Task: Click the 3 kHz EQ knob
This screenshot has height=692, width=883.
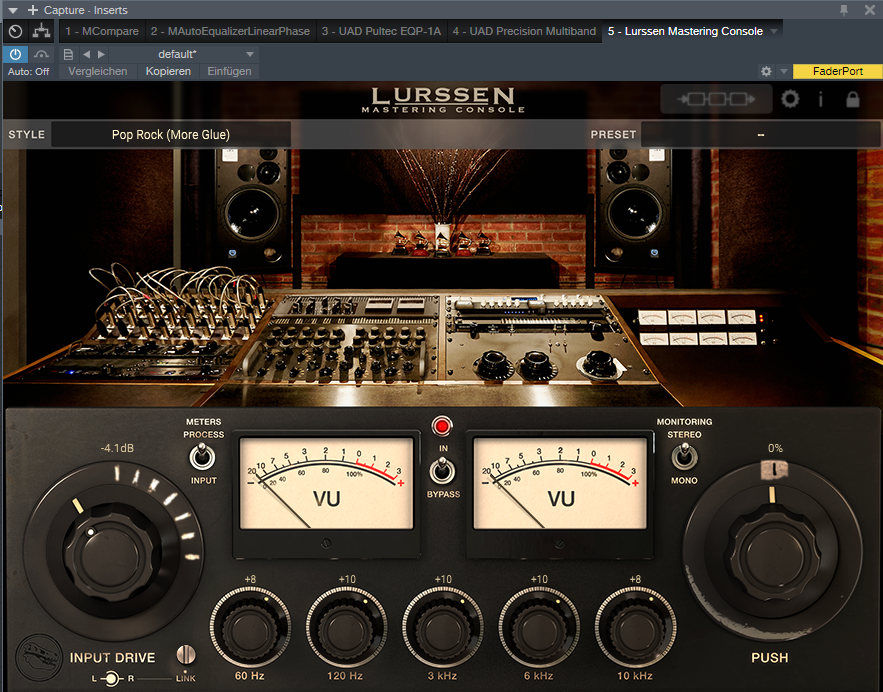Action: click(x=442, y=628)
